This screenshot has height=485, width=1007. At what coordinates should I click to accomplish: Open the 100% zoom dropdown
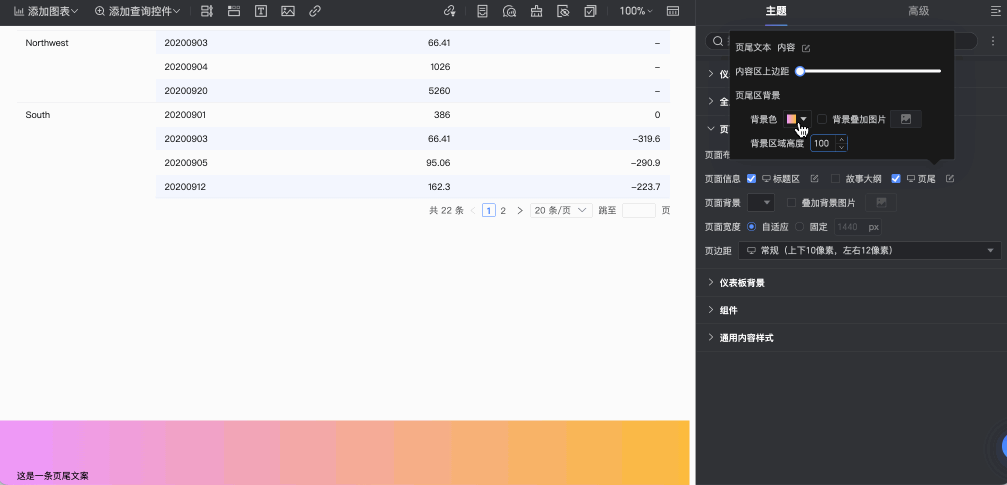click(x=636, y=11)
